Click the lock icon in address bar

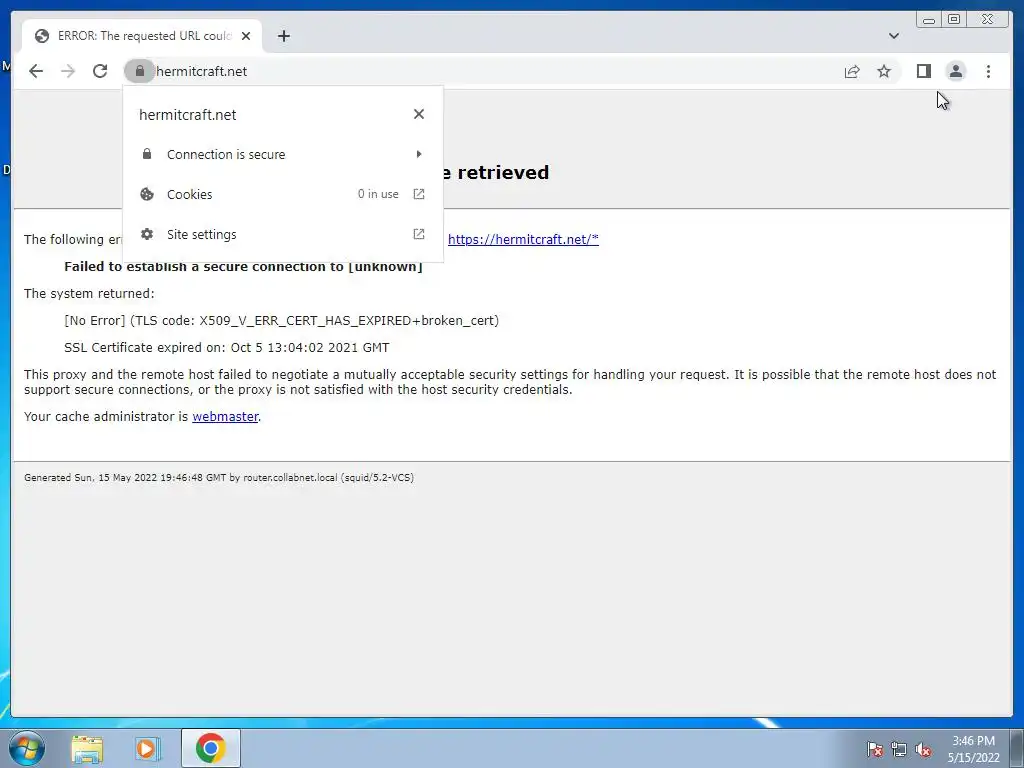pos(139,71)
